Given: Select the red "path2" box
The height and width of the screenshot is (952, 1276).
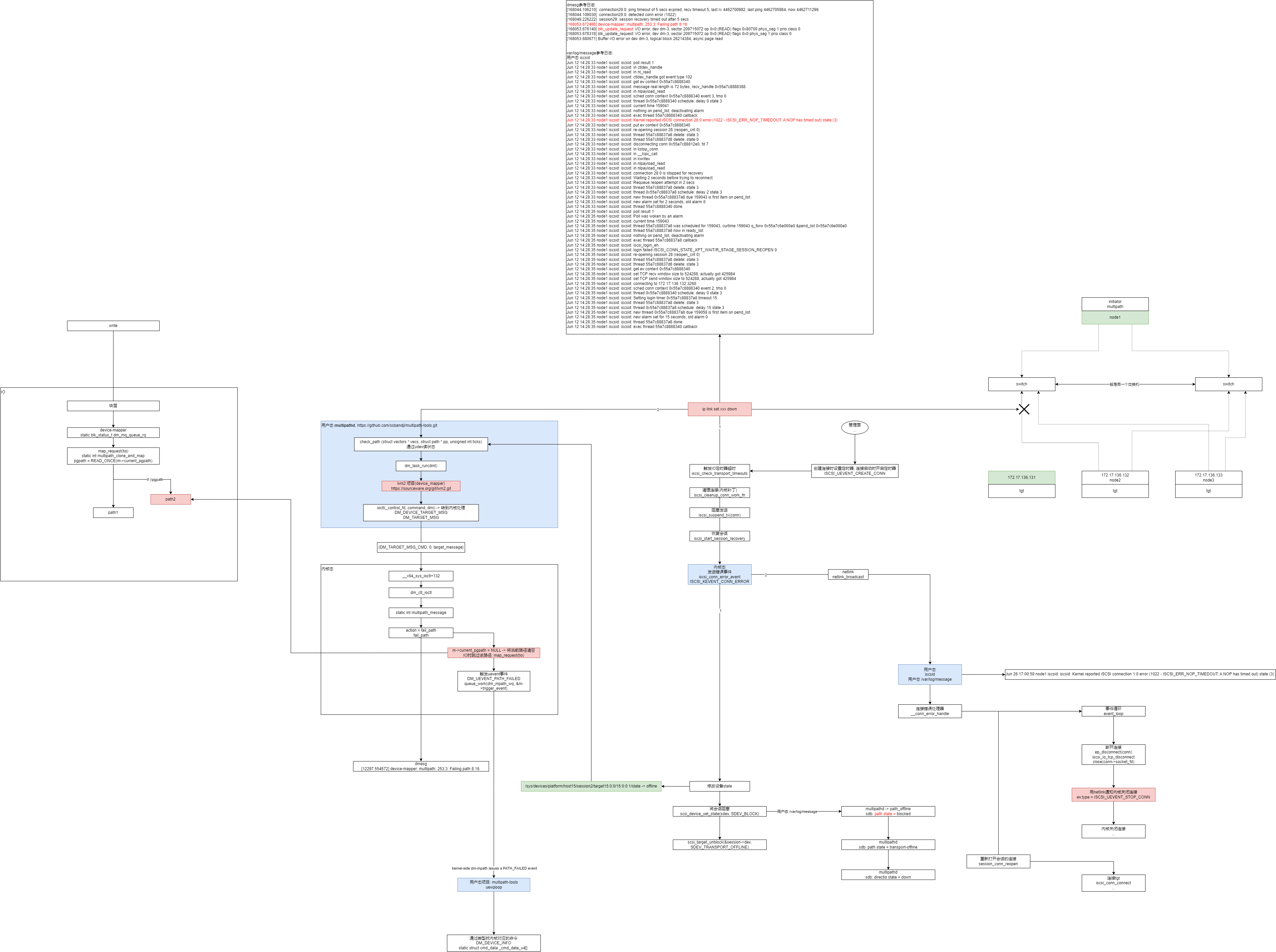Looking at the screenshot, I should click(x=171, y=499).
